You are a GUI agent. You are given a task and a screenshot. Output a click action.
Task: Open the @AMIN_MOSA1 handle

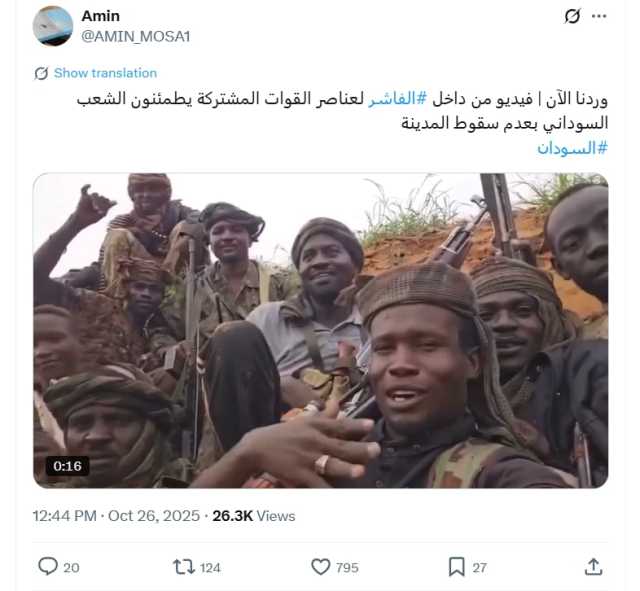136,36
